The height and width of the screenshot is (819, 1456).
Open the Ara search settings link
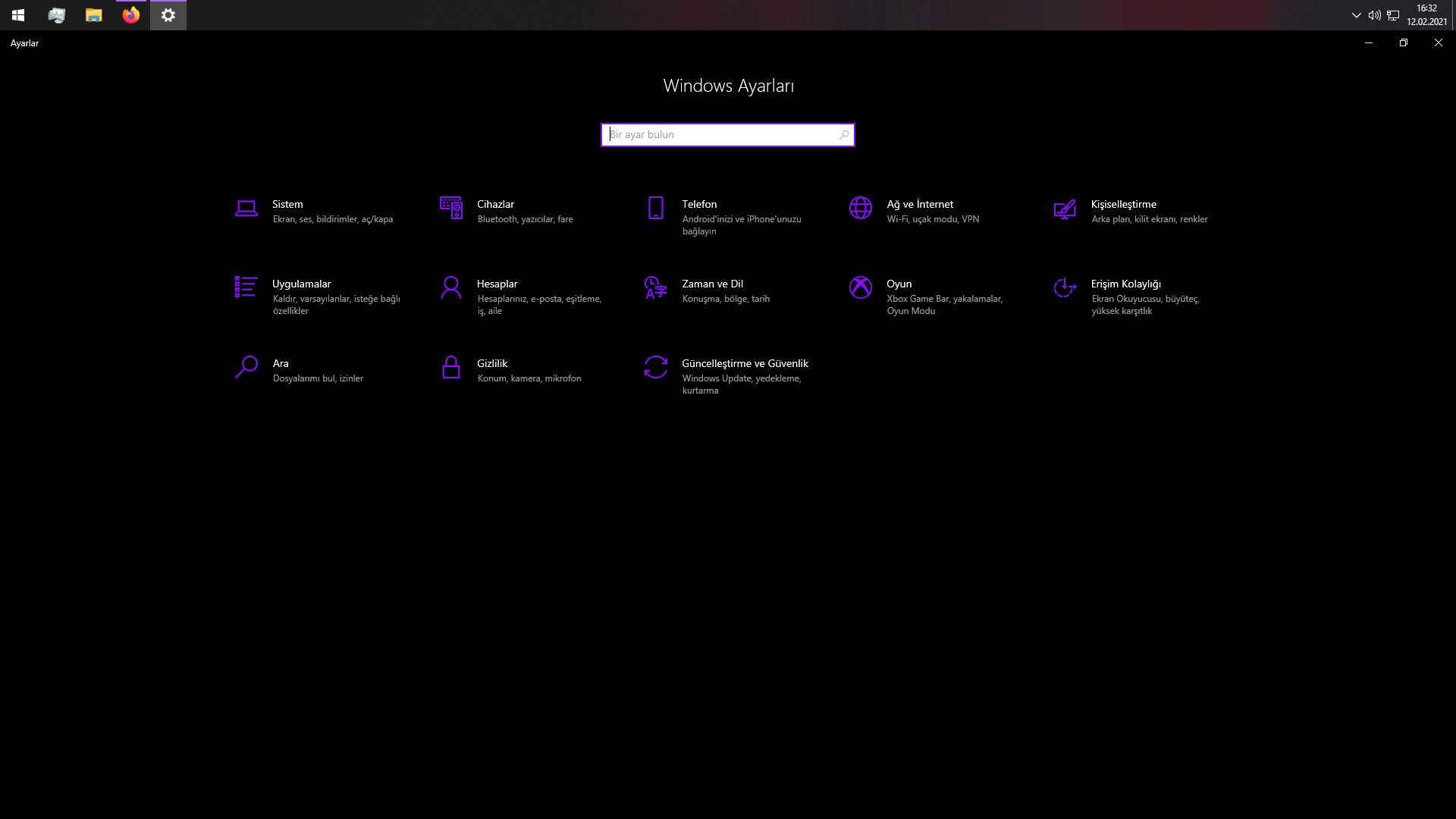[281, 363]
